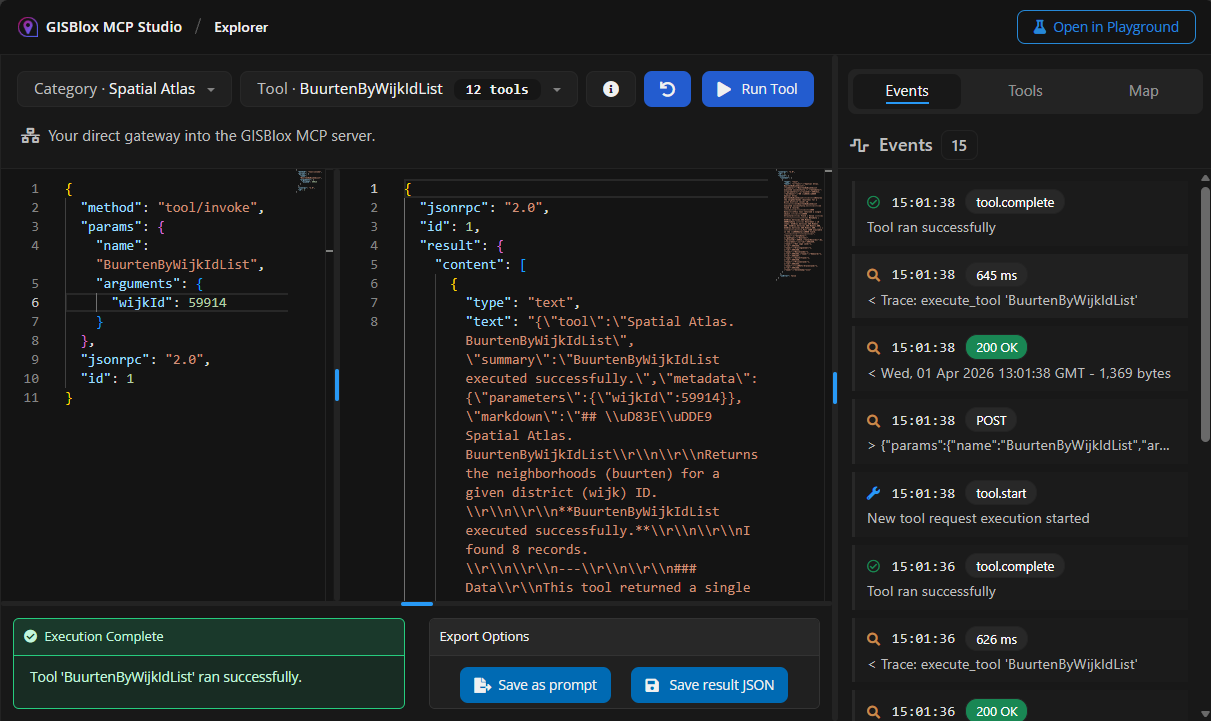Click the GISBlox location pin logo
The width and height of the screenshot is (1211, 721).
(x=27, y=27)
